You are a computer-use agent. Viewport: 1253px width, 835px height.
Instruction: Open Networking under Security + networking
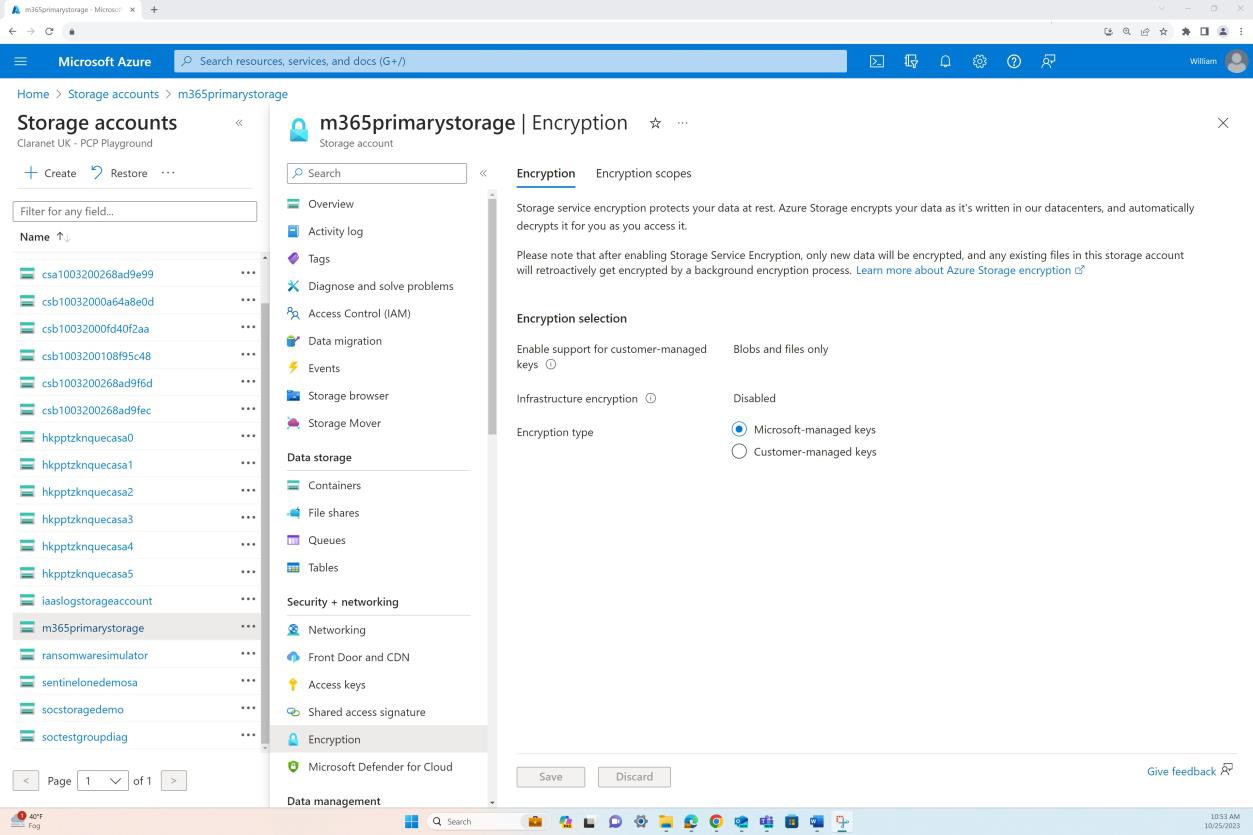click(x=336, y=629)
